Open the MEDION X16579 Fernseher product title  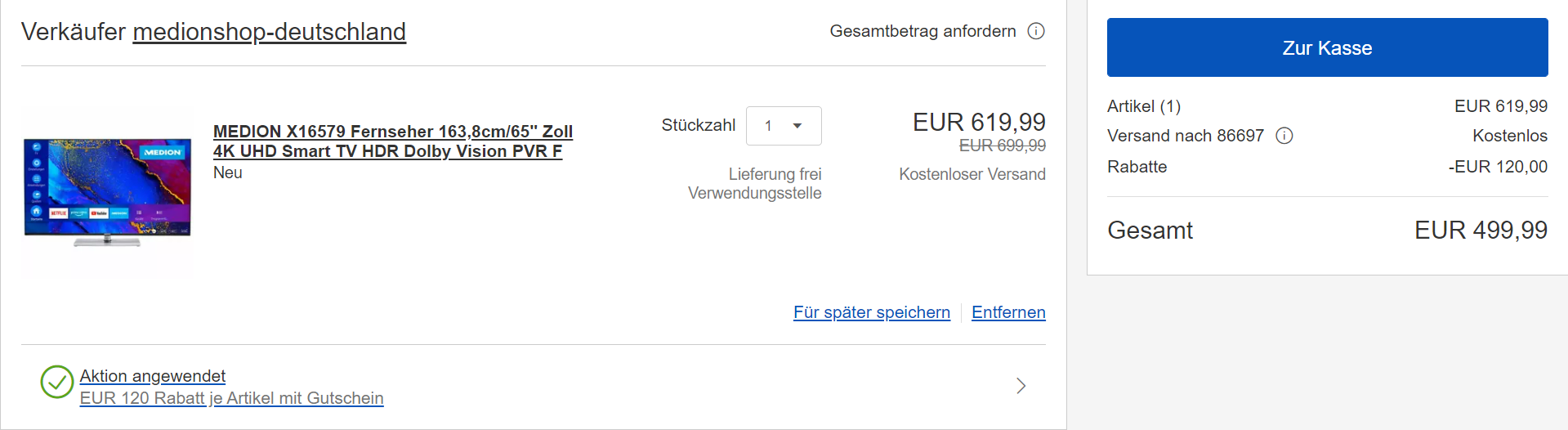[x=393, y=141]
